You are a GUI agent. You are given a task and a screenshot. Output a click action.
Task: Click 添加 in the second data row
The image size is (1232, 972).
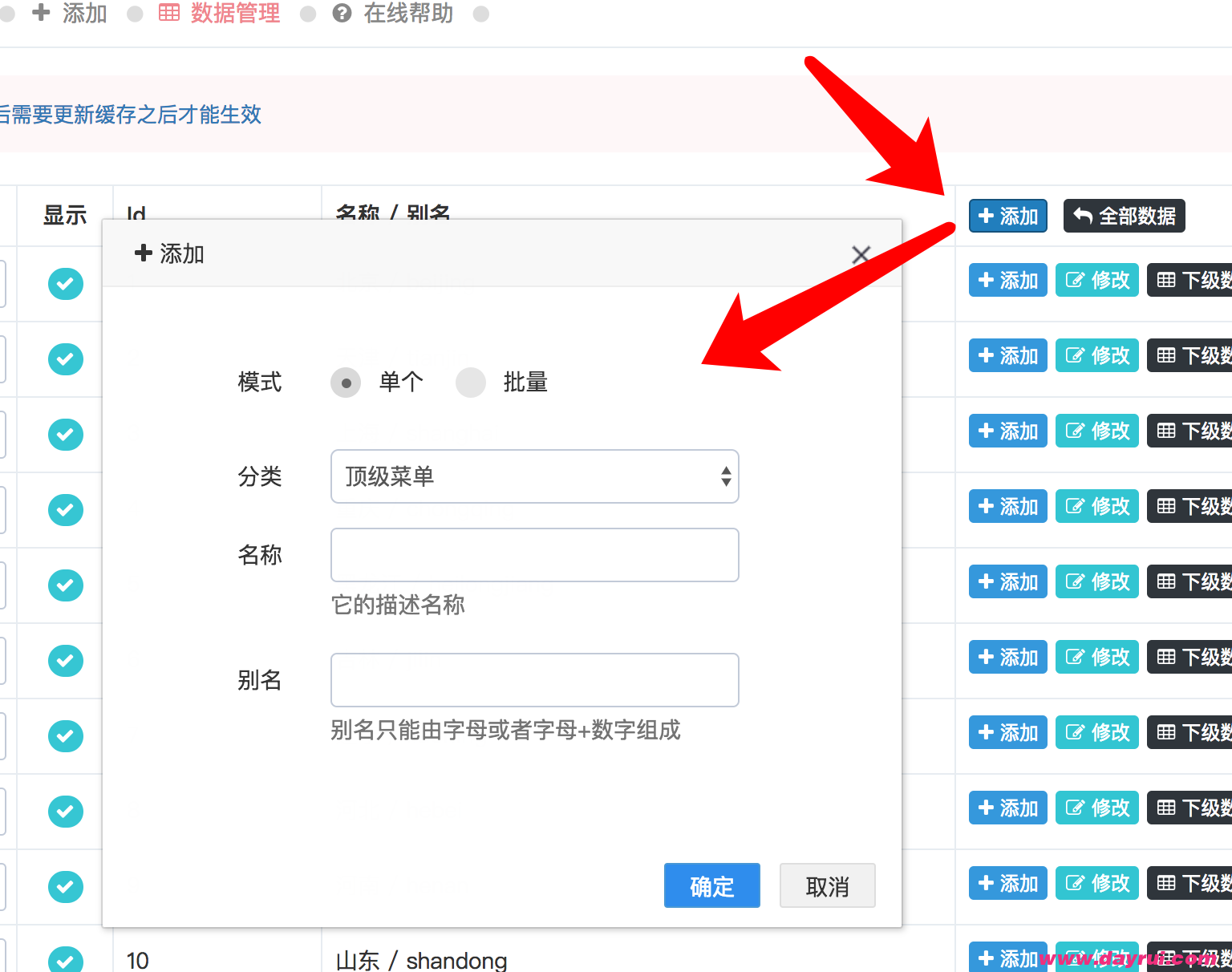click(x=1008, y=355)
